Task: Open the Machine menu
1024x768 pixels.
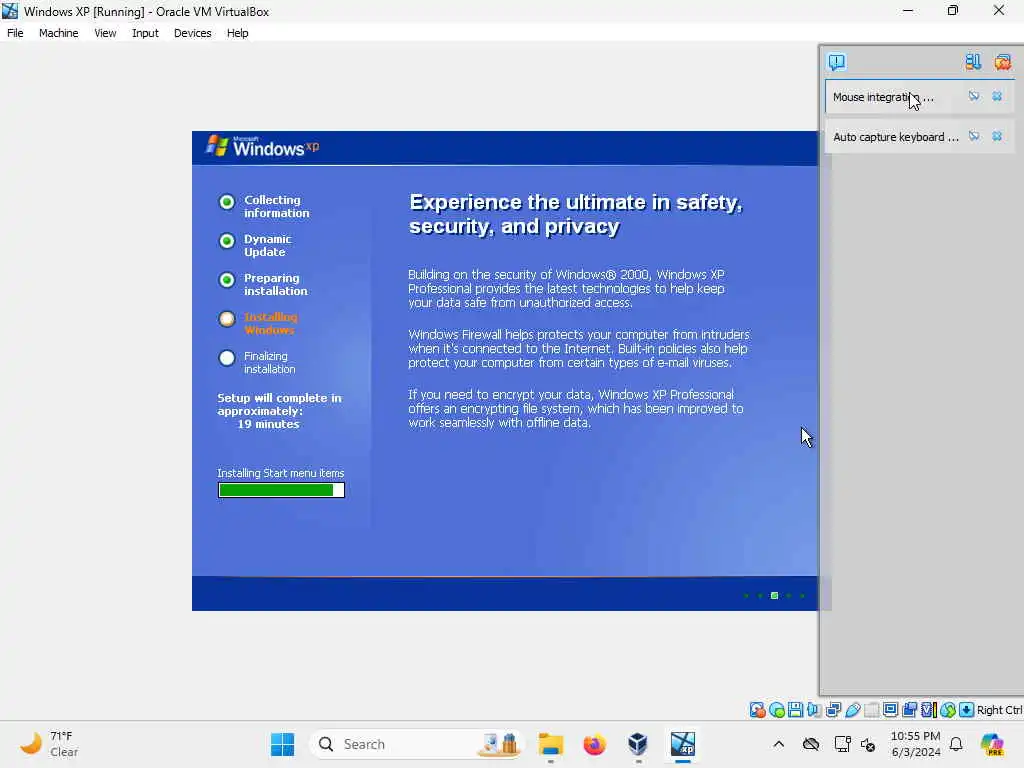Action: tap(58, 33)
